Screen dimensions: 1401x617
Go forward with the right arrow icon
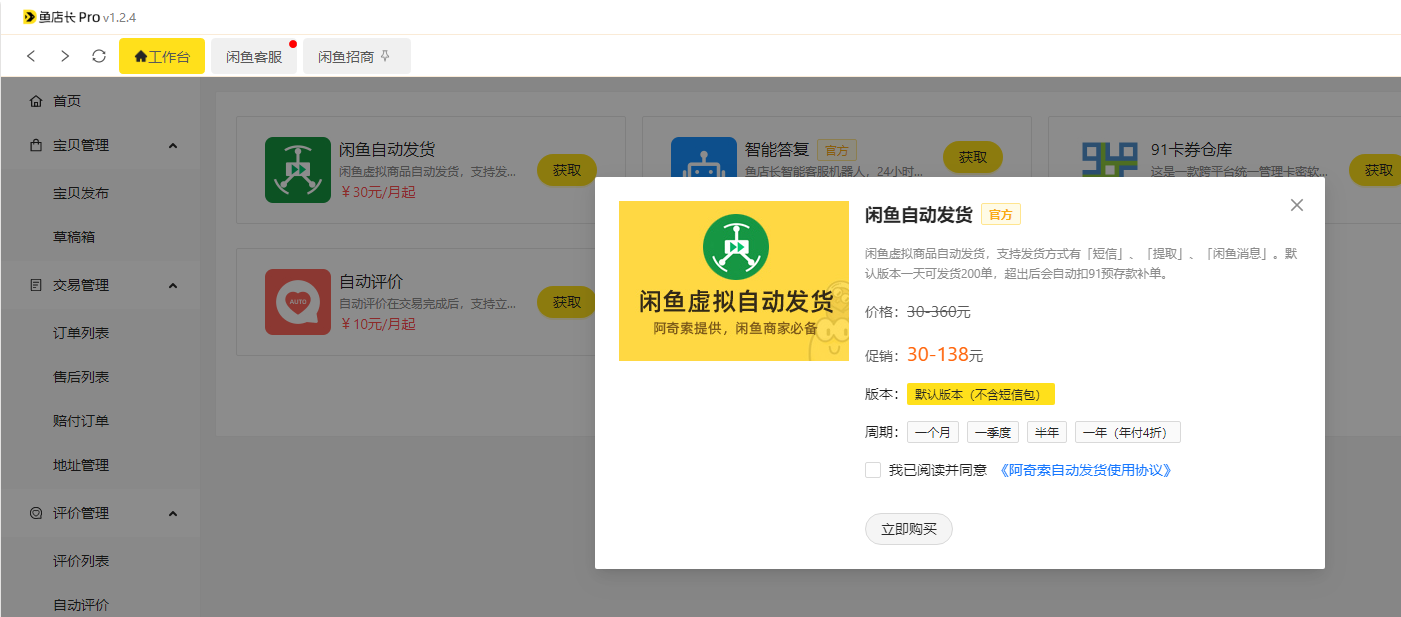pyautogui.click(x=65, y=56)
